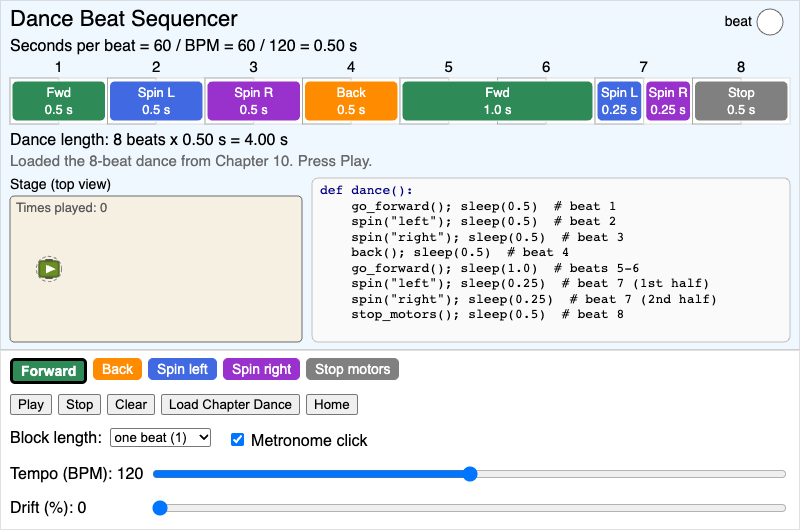Click the 'Dance Beat Sequencer' title
The width and height of the screenshot is (800, 532).
coord(124,19)
